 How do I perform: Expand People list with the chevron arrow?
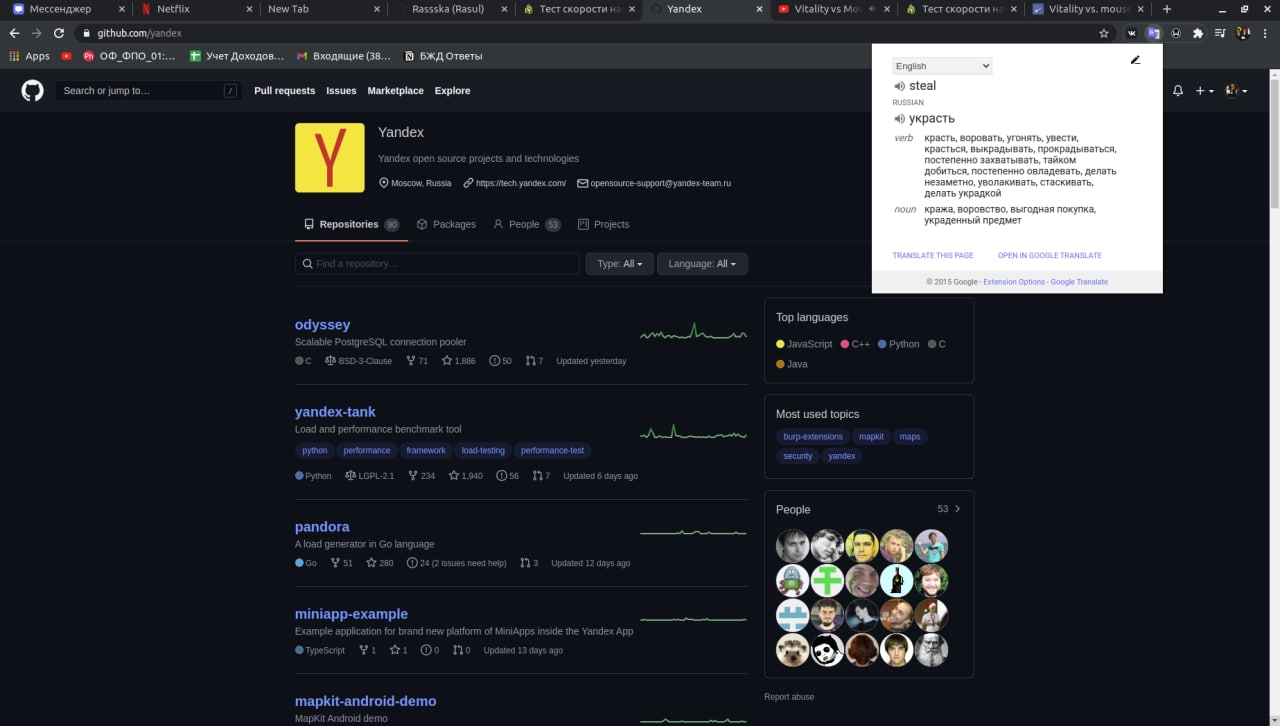(958, 509)
